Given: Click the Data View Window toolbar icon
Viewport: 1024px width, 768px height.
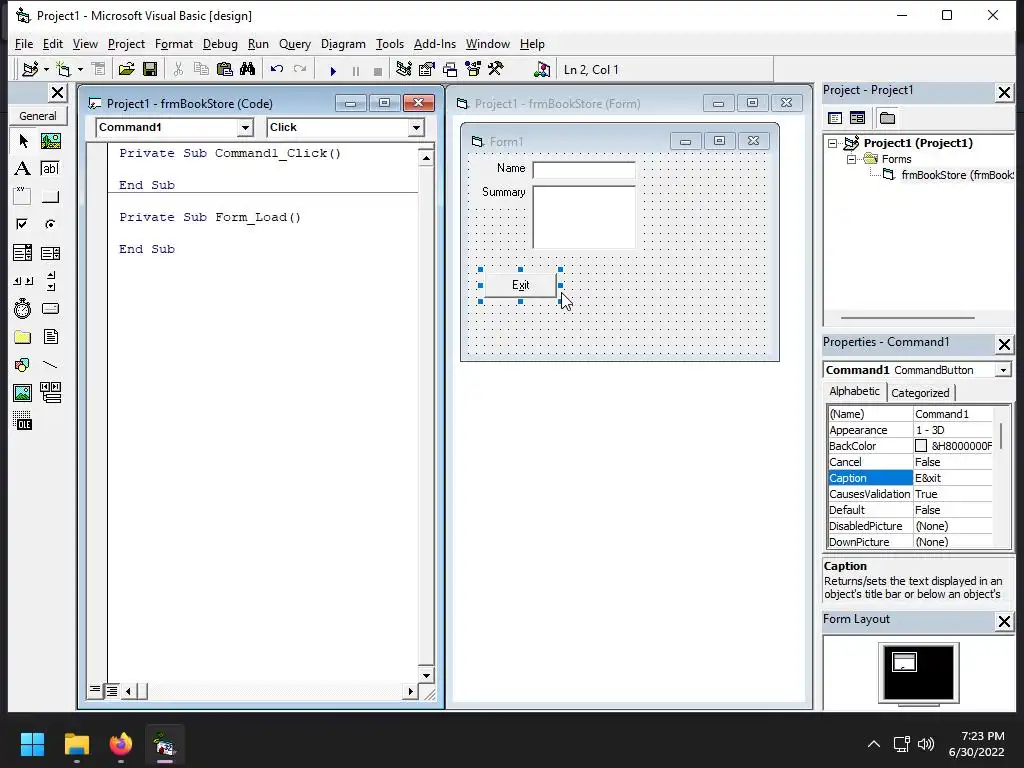Looking at the screenshot, I should 541,69.
